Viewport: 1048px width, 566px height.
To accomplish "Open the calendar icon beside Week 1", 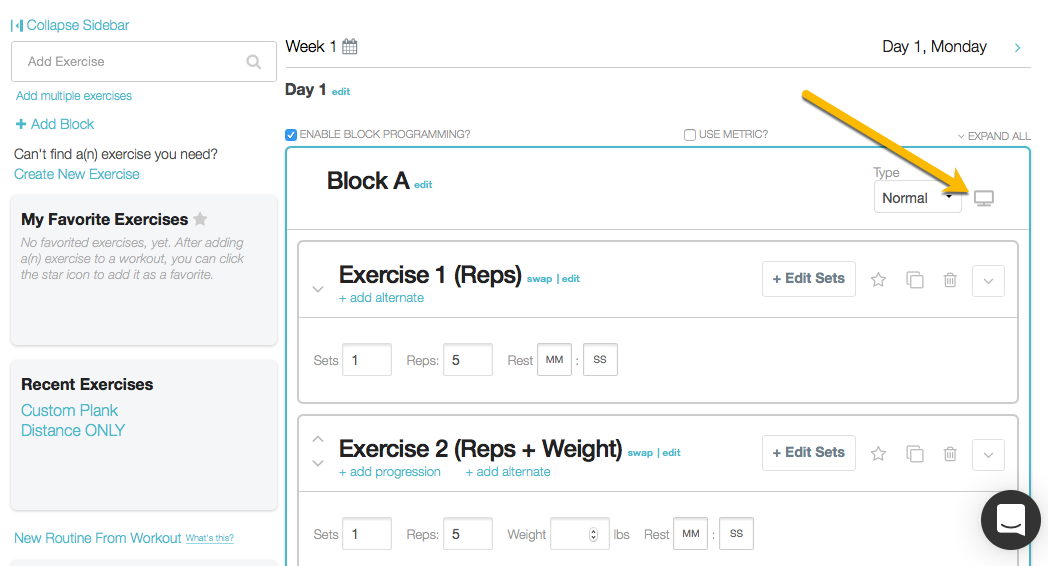I will [350, 46].
